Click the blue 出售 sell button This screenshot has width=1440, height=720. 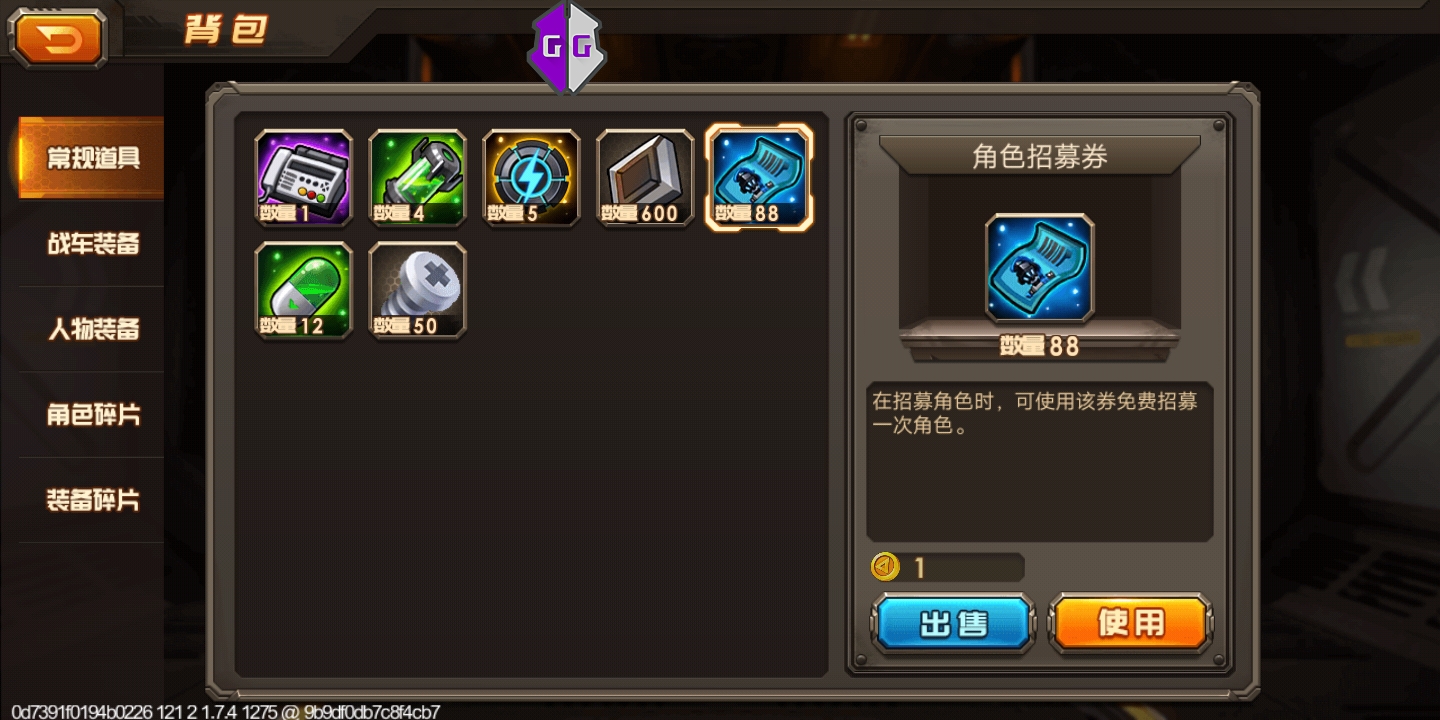point(953,624)
